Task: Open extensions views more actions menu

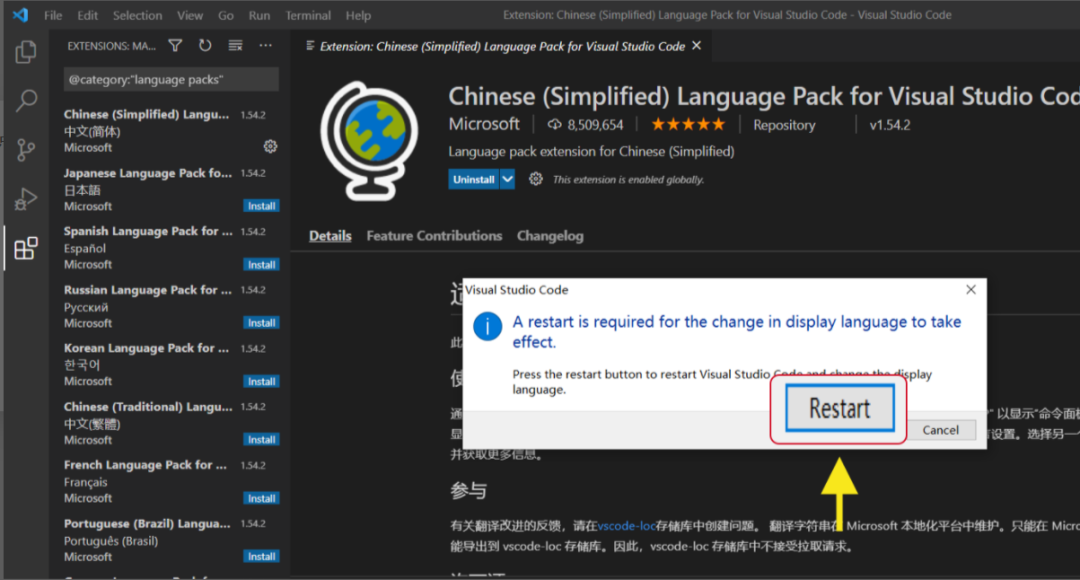Action: pos(265,45)
